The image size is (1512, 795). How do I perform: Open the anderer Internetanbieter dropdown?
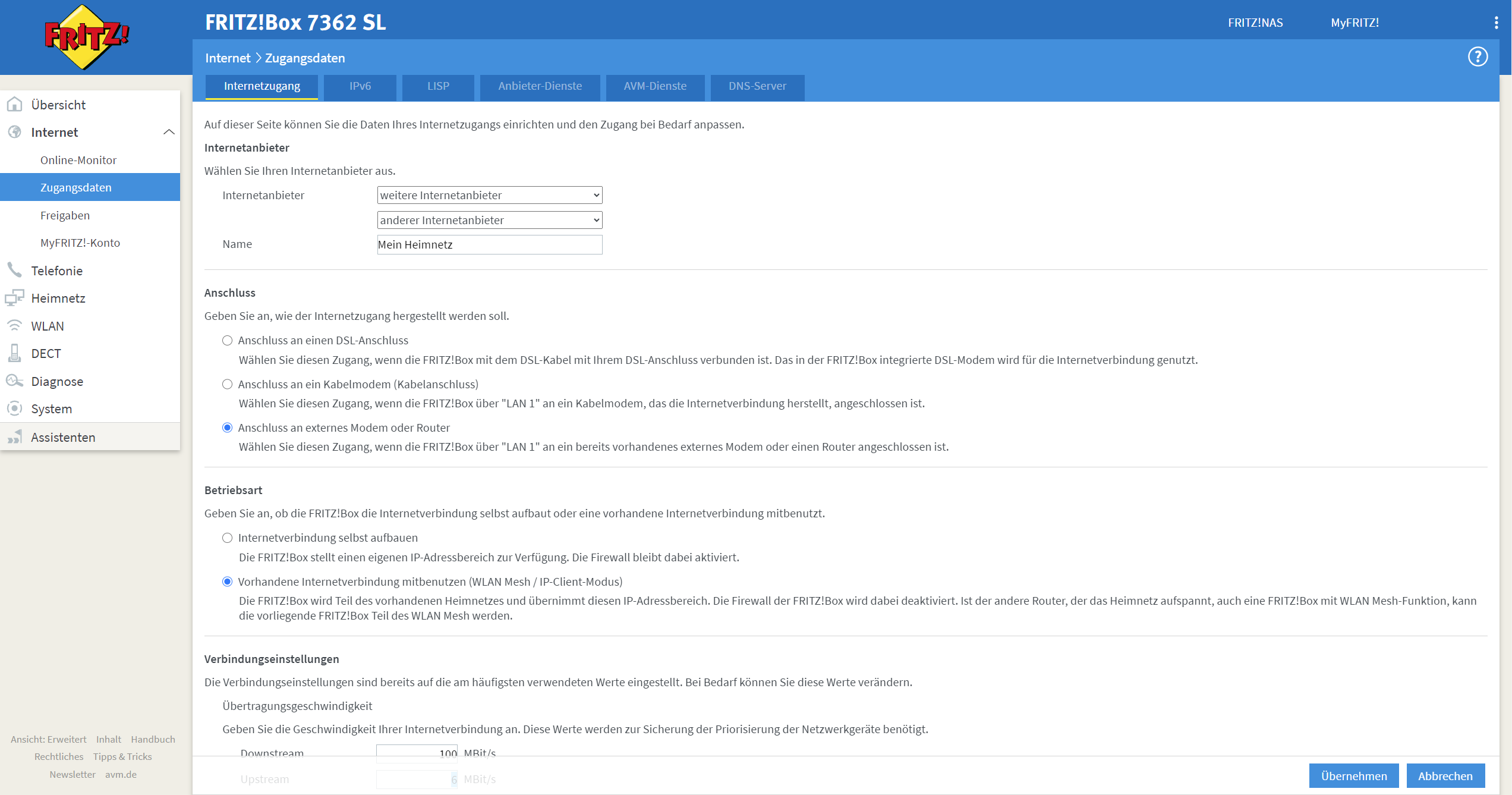[489, 220]
